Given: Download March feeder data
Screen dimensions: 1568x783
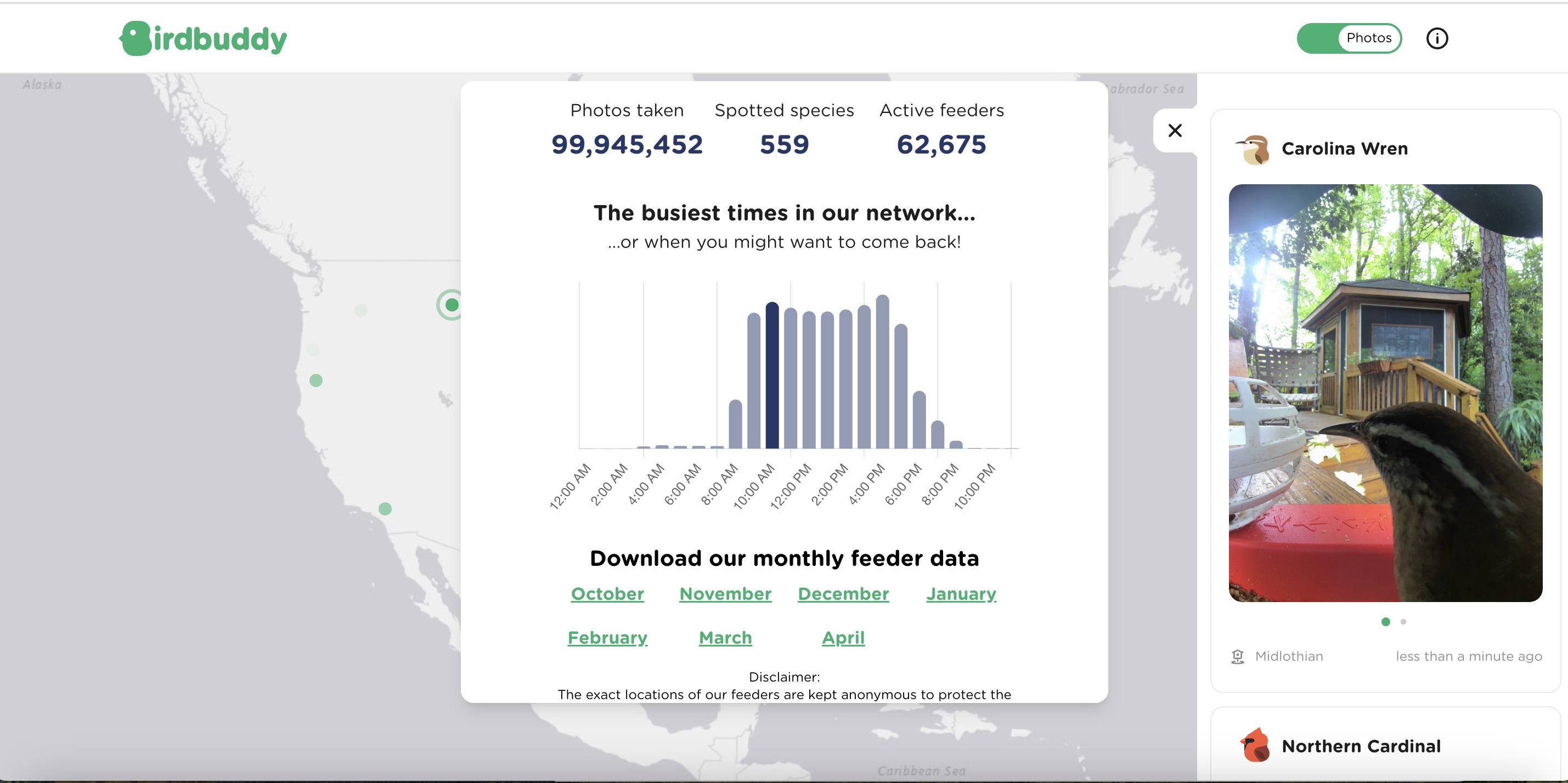Looking at the screenshot, I should [x=725, y=638].
